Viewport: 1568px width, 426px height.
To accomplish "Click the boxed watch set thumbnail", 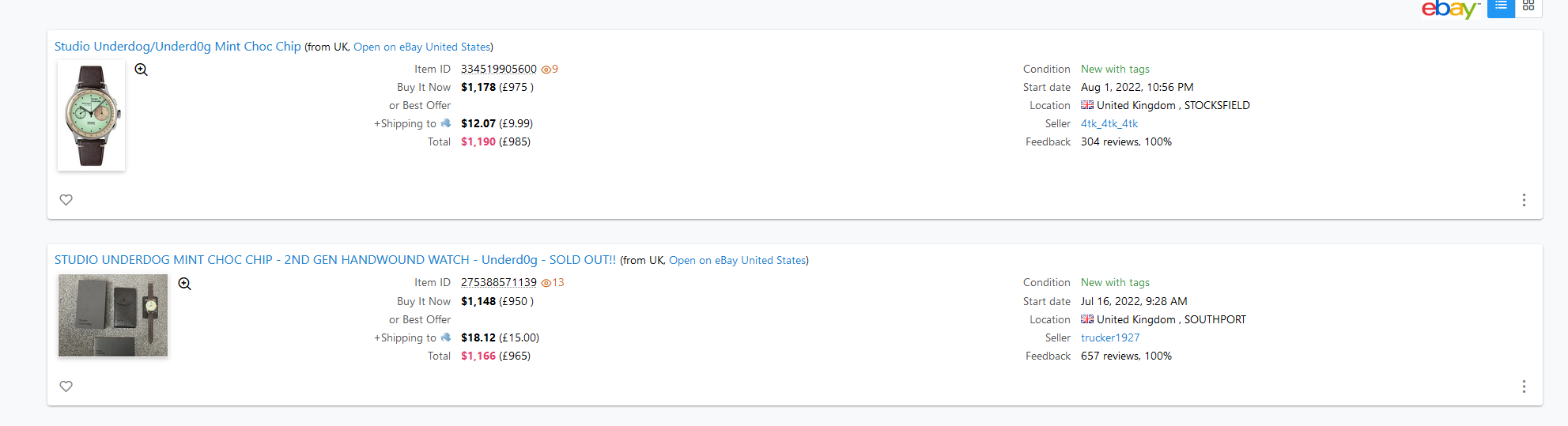I will (x=113, y=315).
